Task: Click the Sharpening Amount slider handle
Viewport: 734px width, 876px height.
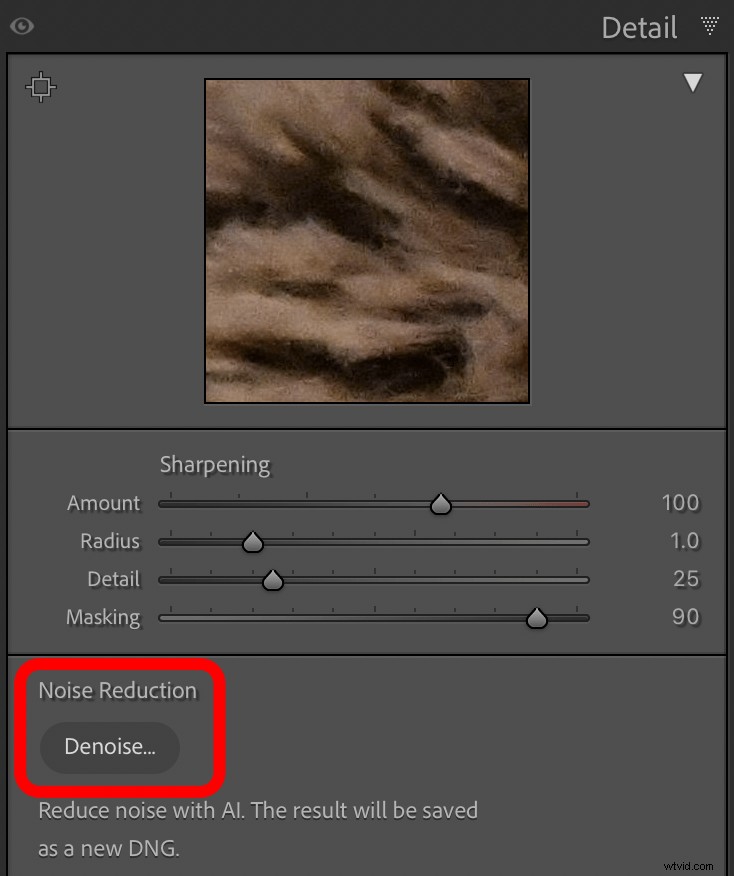Action: coord(441,504)
